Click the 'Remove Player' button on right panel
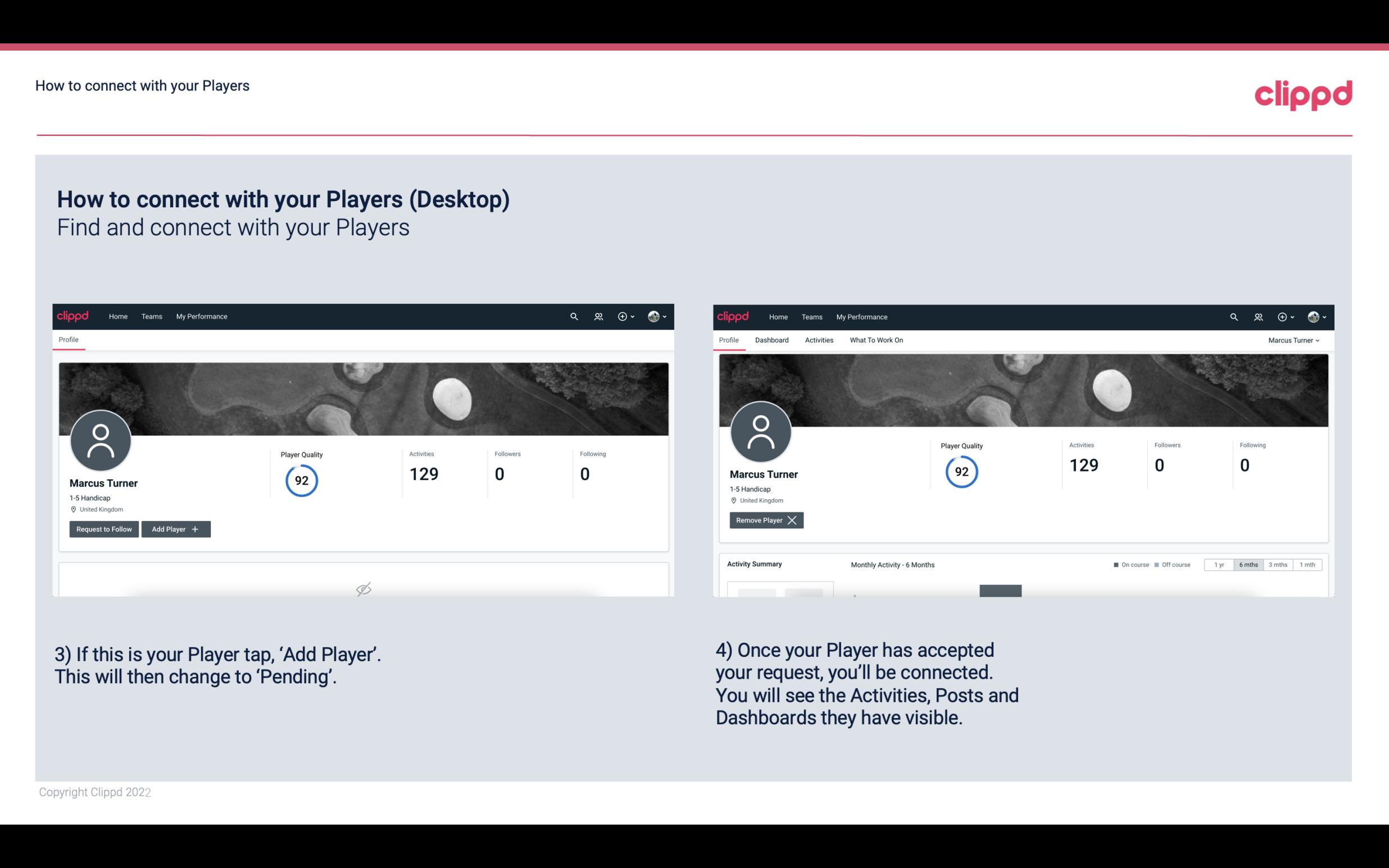 pyautogui.click(x=765, y=520)
